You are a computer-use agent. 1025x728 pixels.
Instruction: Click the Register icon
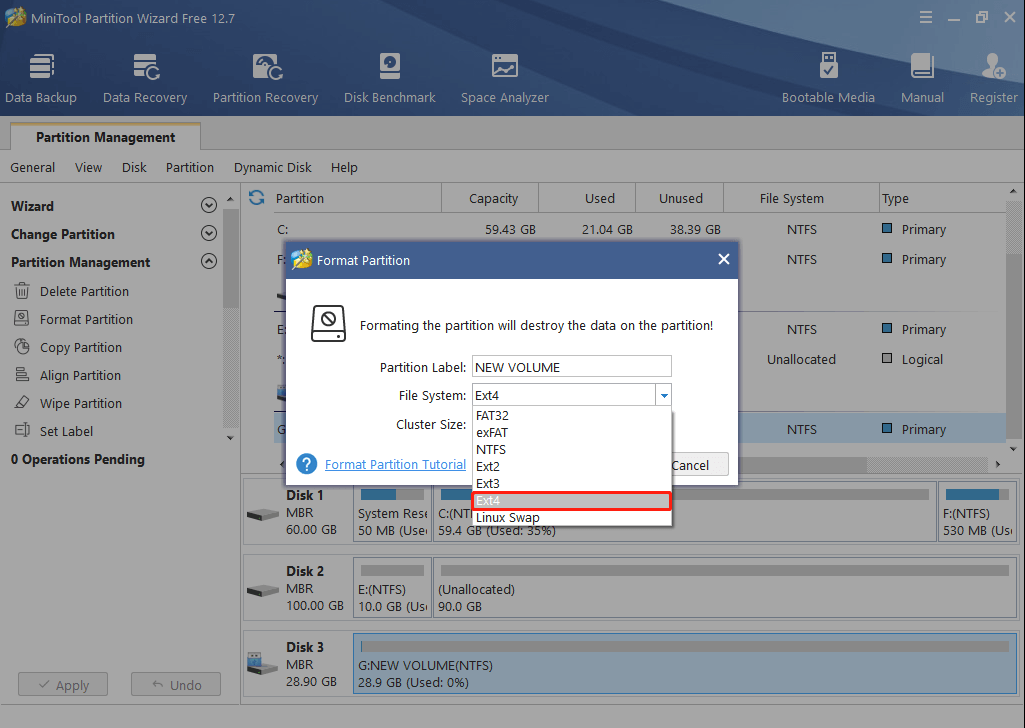coord(994,67)
